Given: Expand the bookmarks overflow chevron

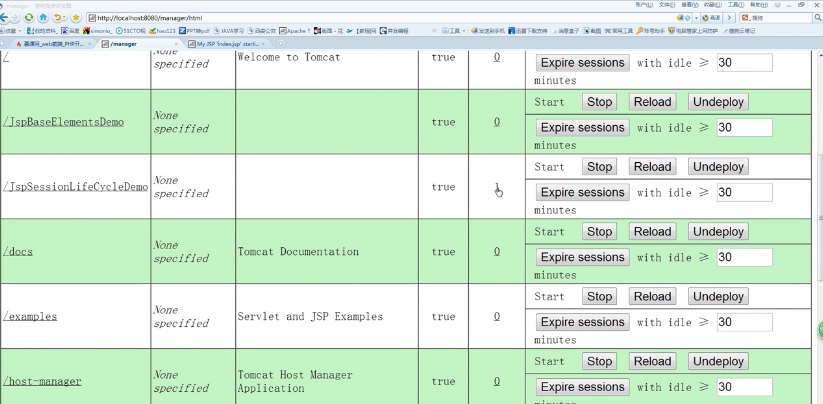Looking at the screenshot, I should click(x=434, y=31).
